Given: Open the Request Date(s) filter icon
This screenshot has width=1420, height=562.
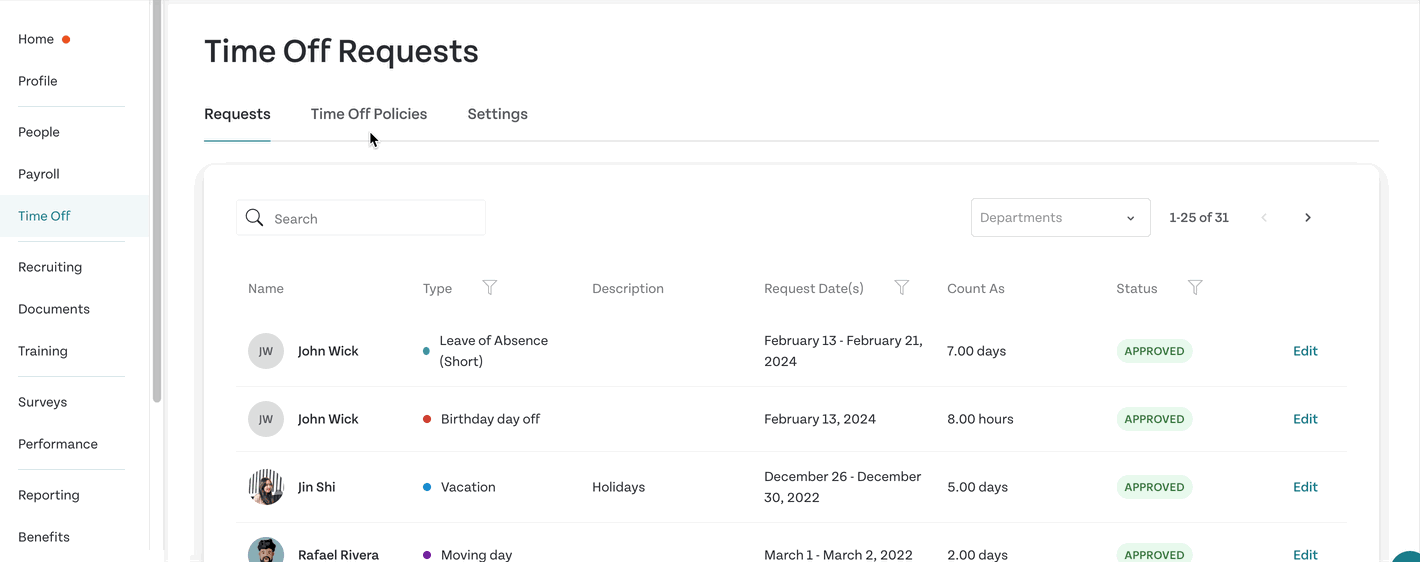Looking at the screenshot, I should [902, 288].
